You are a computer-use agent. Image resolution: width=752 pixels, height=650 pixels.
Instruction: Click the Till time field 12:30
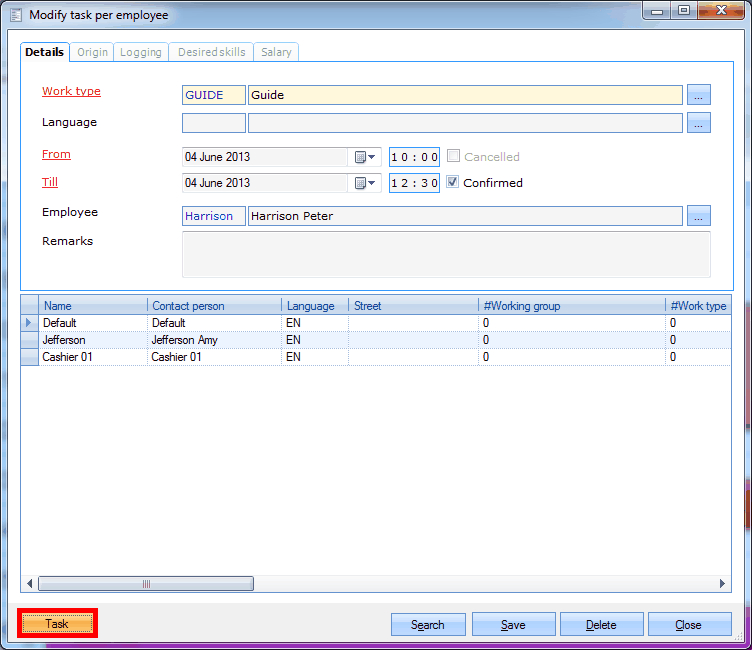point(414,183)
